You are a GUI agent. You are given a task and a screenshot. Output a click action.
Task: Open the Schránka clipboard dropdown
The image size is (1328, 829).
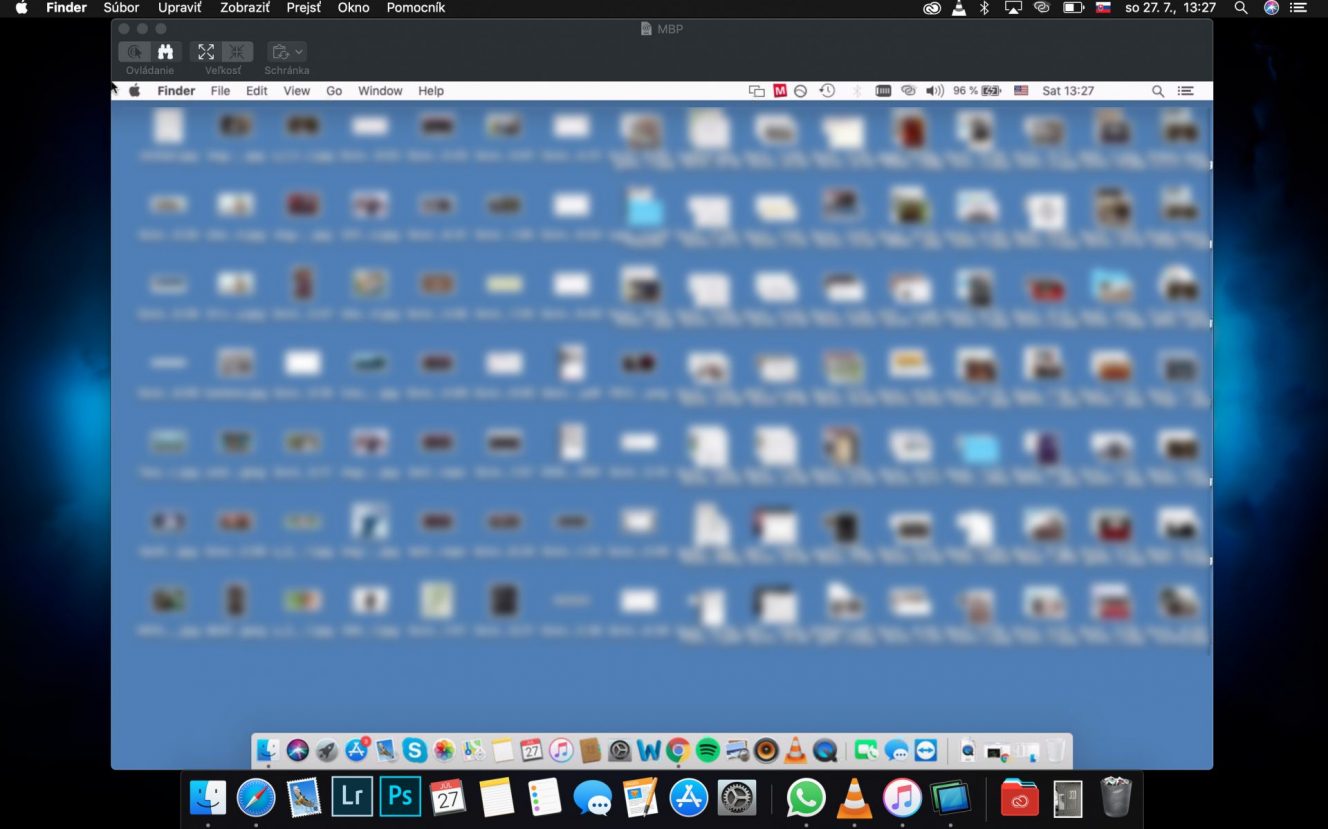pyautogui.click(x=287, y=52)
